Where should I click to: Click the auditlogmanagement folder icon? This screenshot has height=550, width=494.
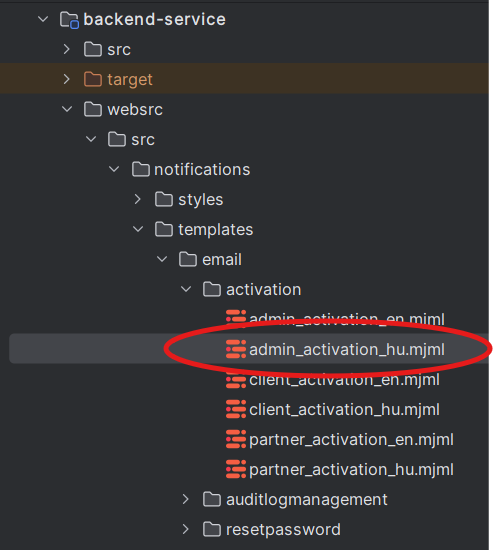[212, 499]
